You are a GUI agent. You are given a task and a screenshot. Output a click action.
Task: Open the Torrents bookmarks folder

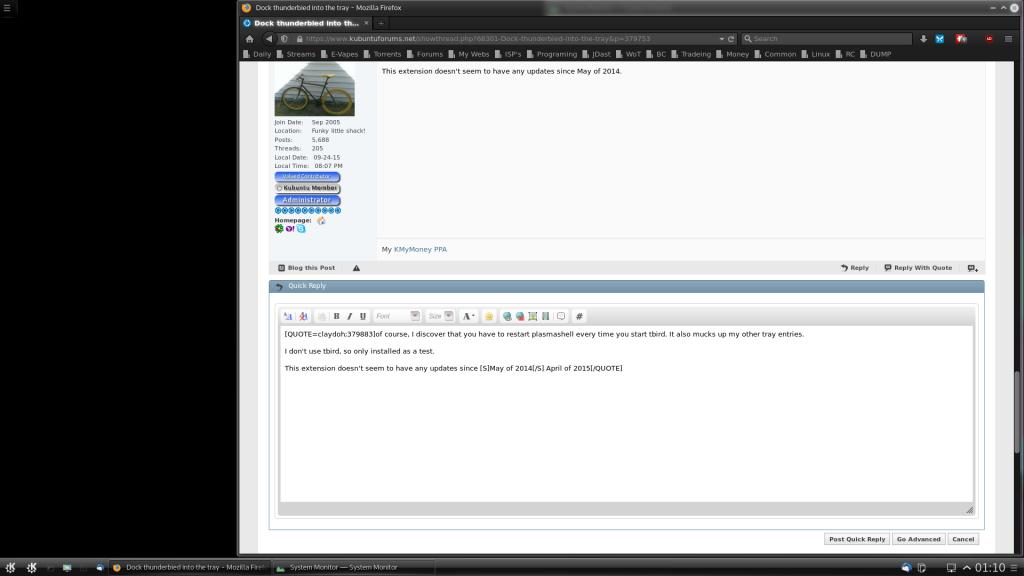pyautogui.click(x=382, y=54)
